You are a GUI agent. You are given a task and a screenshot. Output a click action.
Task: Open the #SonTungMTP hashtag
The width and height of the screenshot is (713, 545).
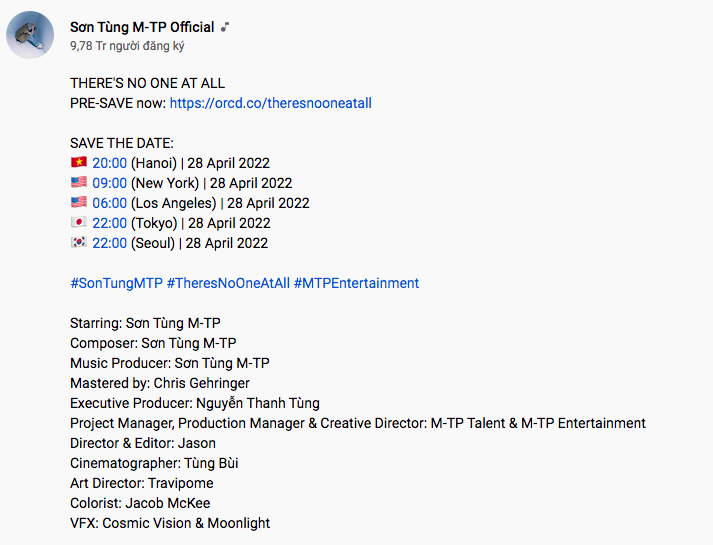116,283
